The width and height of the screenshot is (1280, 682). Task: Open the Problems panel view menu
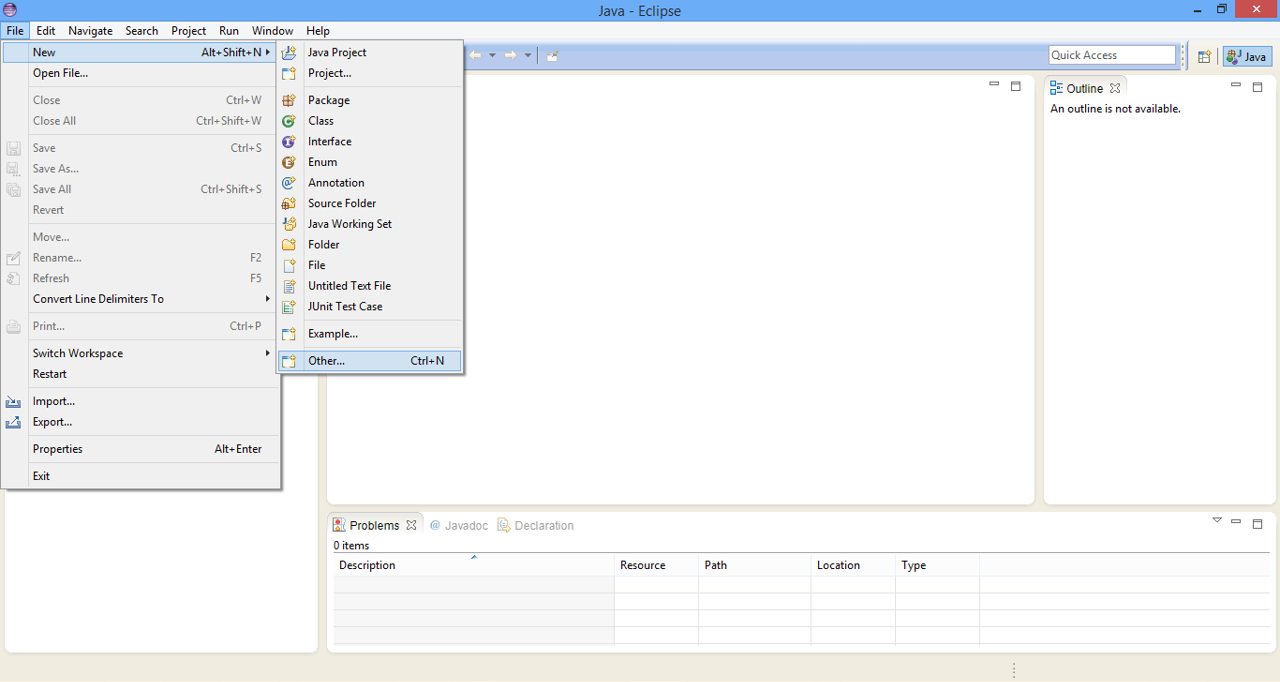tap(1217, 519)
